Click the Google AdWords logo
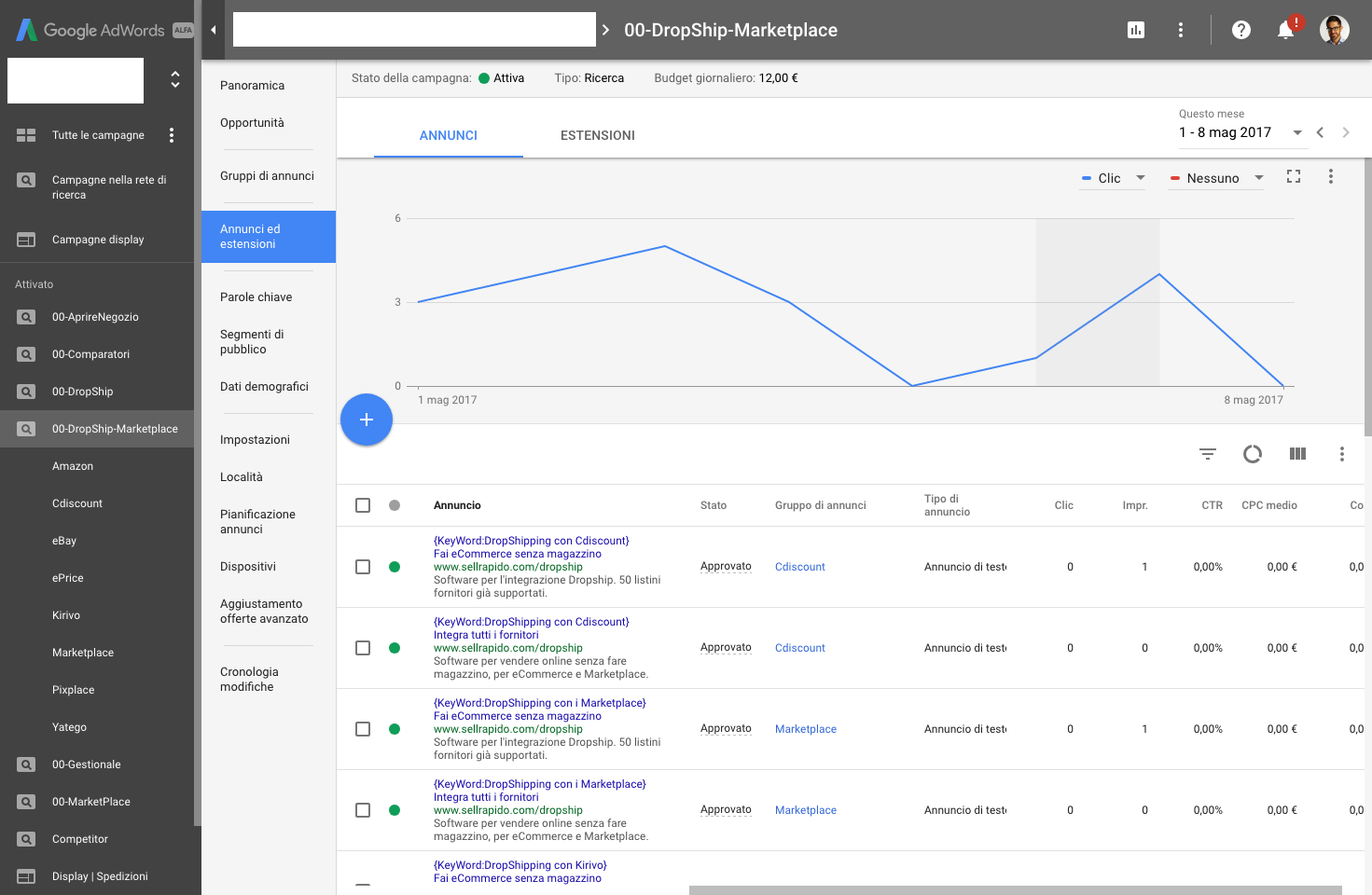Image resolution: width=1372 pixels, height=895 pixels. tap(90, 30)
